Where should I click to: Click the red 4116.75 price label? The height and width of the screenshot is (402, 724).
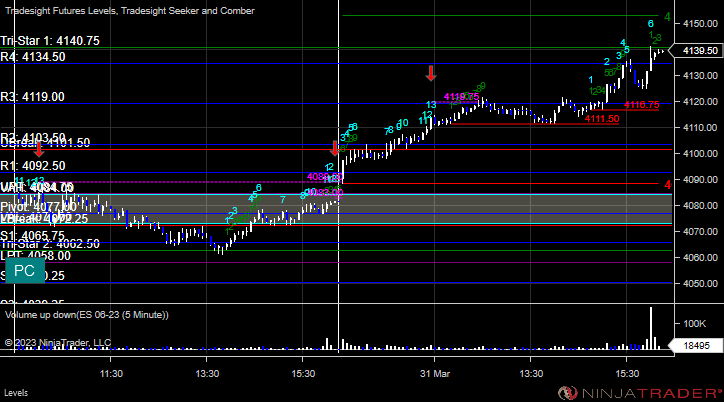tap(641, 105)
